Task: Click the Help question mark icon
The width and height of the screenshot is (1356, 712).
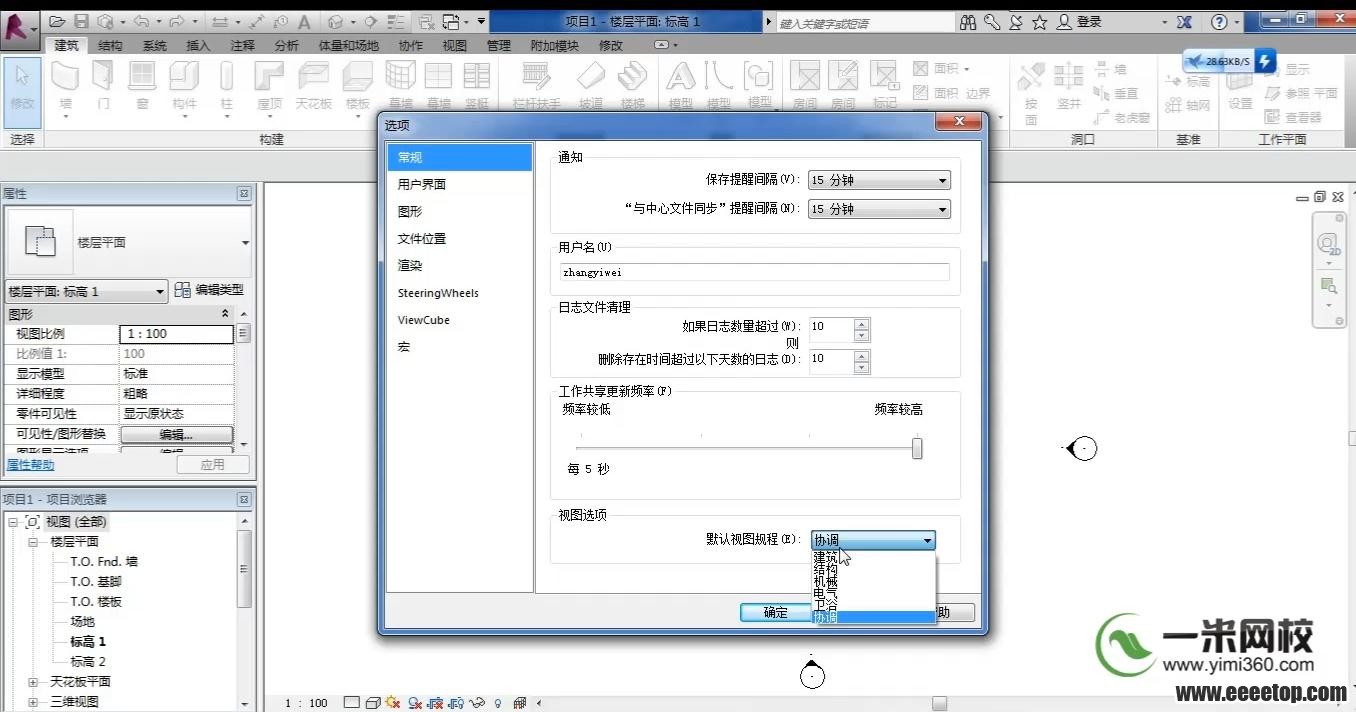Action: click(x=1219, y=21)
